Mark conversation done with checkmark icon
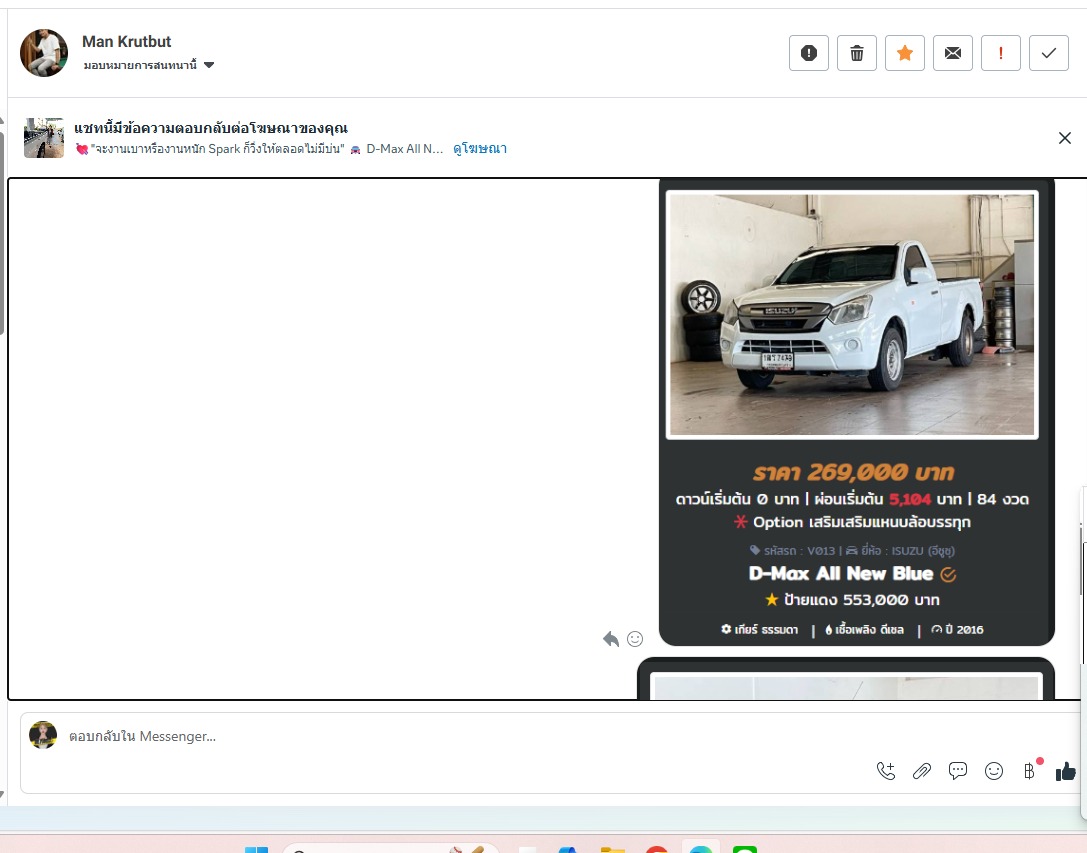Viewport: 1087px width, 853px height. [1049, 53]
